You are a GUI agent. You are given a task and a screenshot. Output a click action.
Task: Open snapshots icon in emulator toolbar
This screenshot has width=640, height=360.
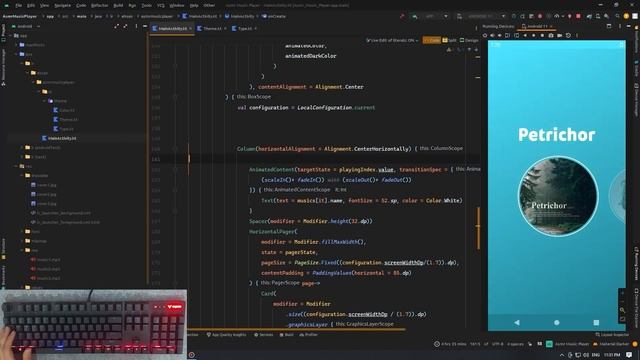(568, 36)
